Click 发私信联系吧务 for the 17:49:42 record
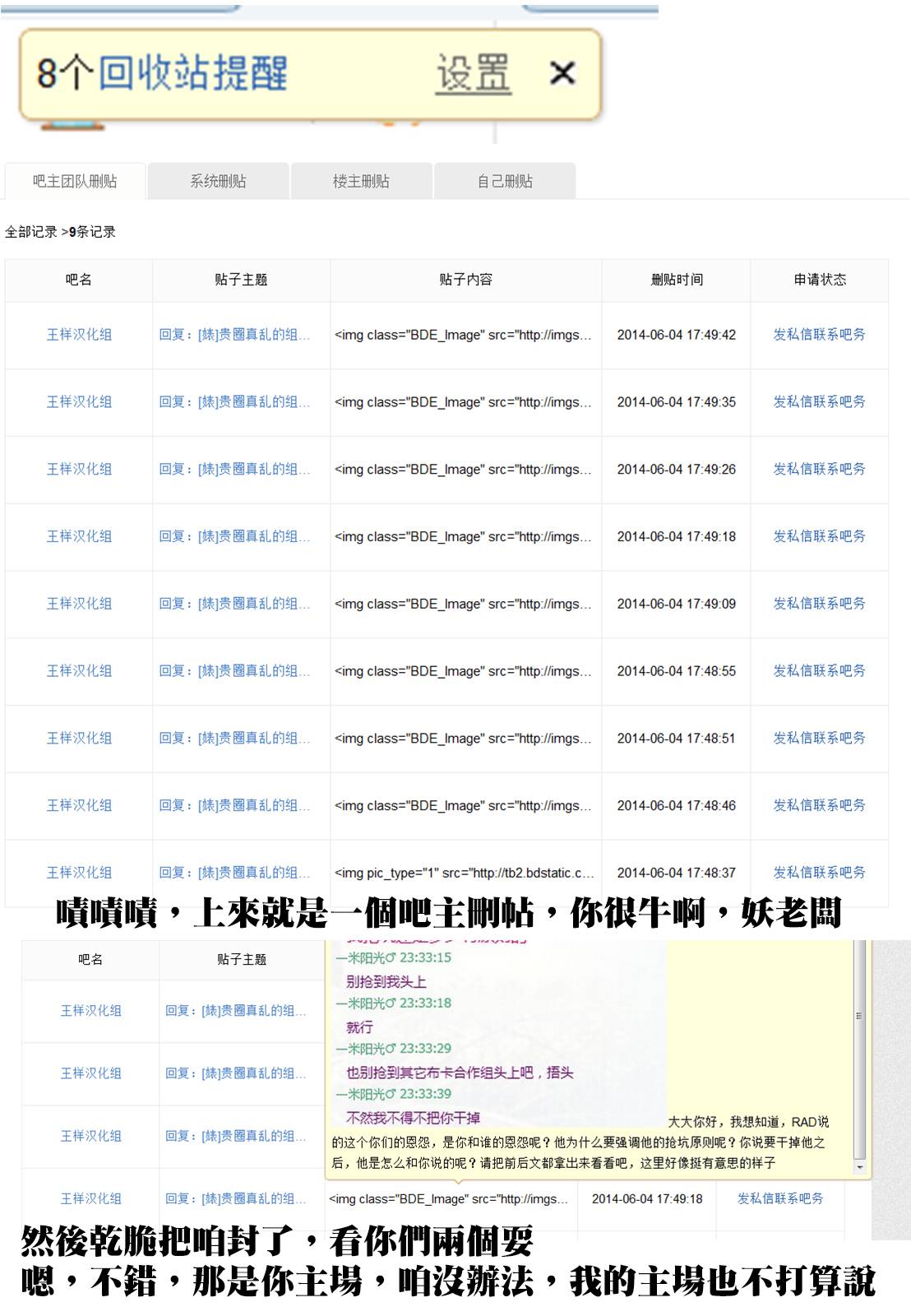 [819, 335]
